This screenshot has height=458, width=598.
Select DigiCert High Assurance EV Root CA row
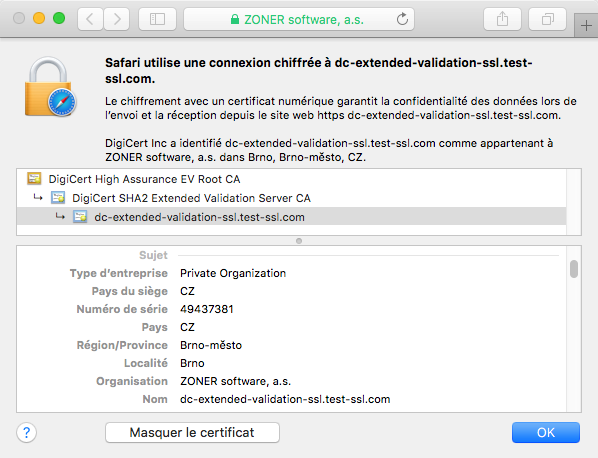[x=291, y=179]
